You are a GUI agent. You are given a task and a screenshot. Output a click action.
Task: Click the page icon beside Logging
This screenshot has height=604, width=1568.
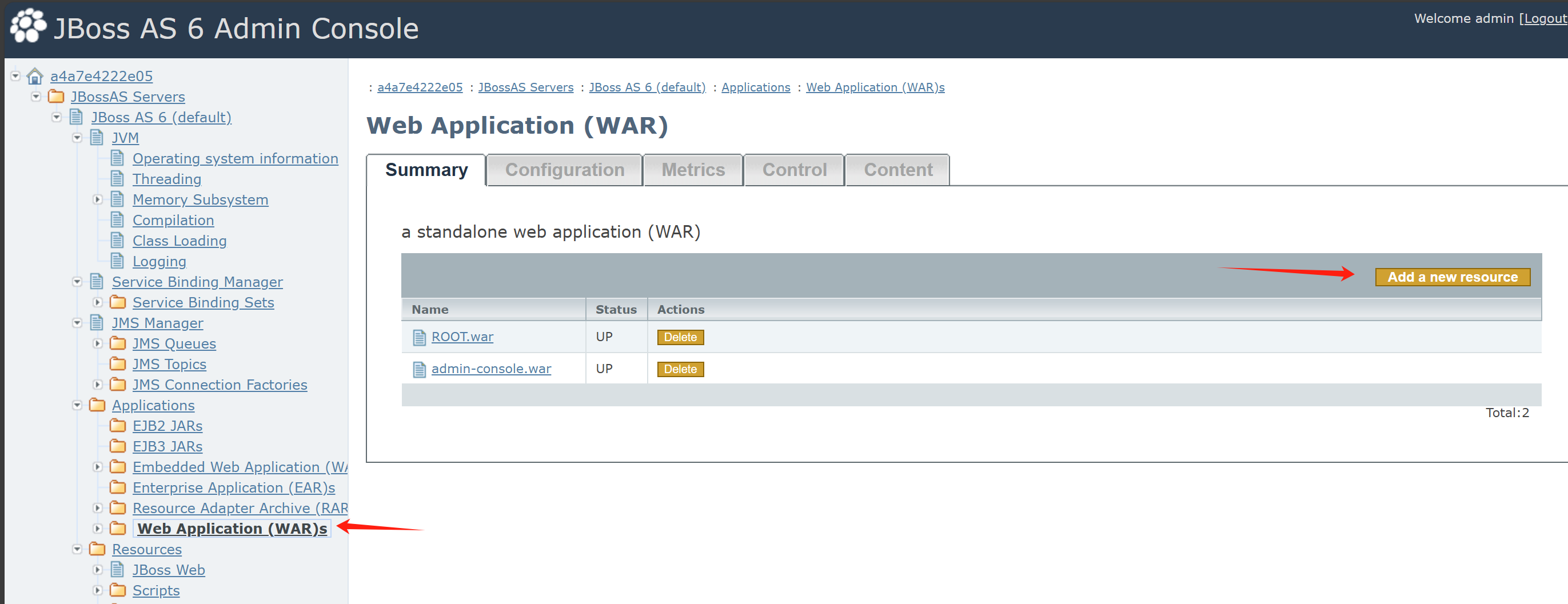coord(118,261)
